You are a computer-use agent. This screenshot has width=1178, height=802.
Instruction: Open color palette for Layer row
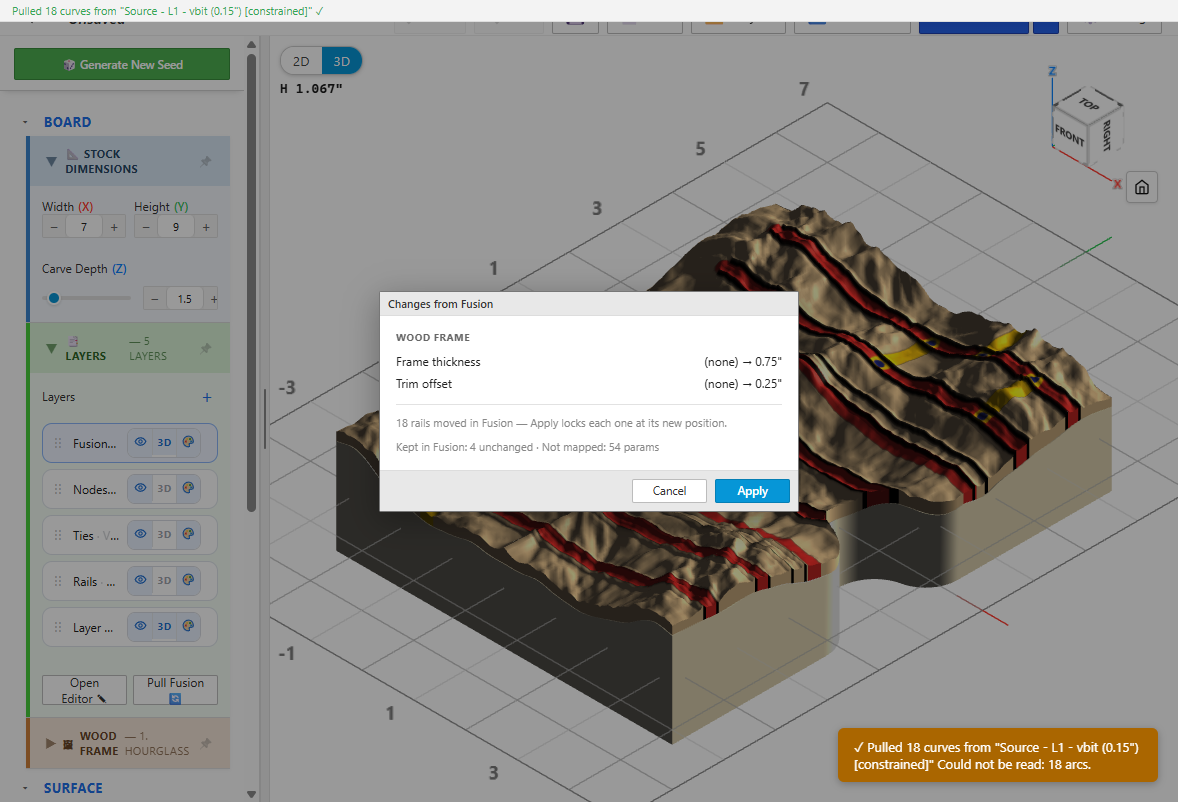(x=189, y=626)
